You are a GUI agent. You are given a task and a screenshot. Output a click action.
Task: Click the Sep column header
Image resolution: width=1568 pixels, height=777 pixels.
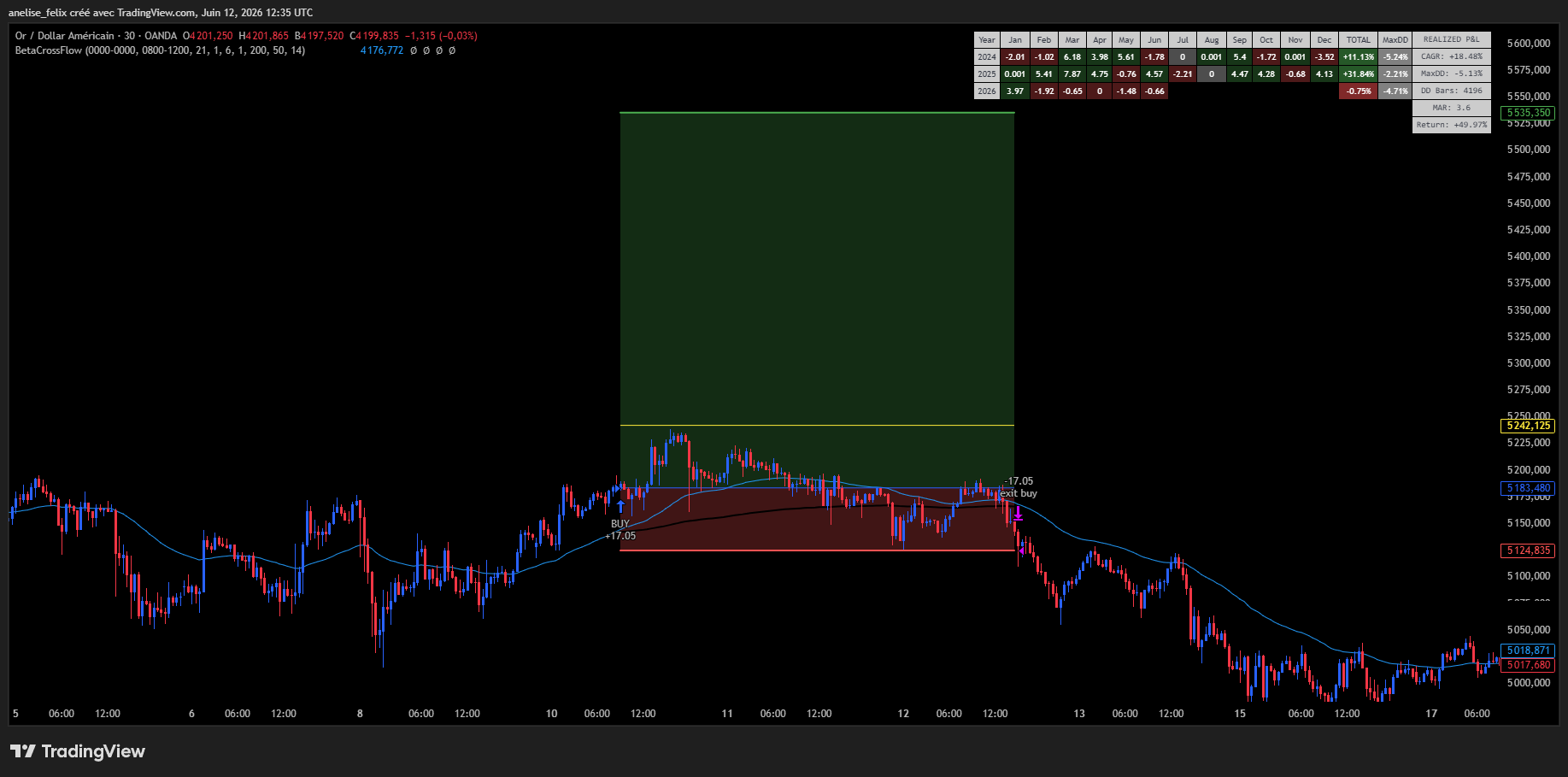(x=1240, y=40)
